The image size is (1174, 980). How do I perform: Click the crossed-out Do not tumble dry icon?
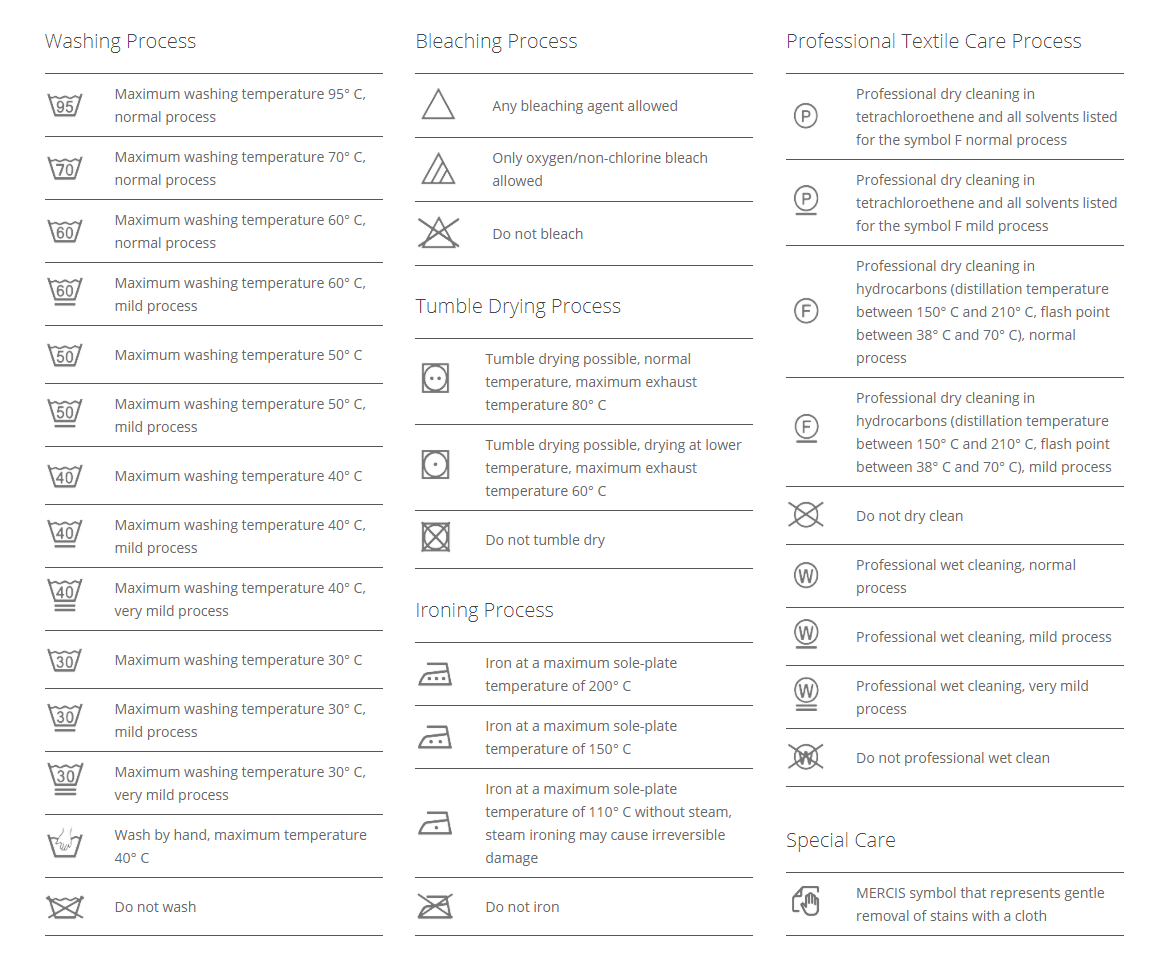click(436, 538)
